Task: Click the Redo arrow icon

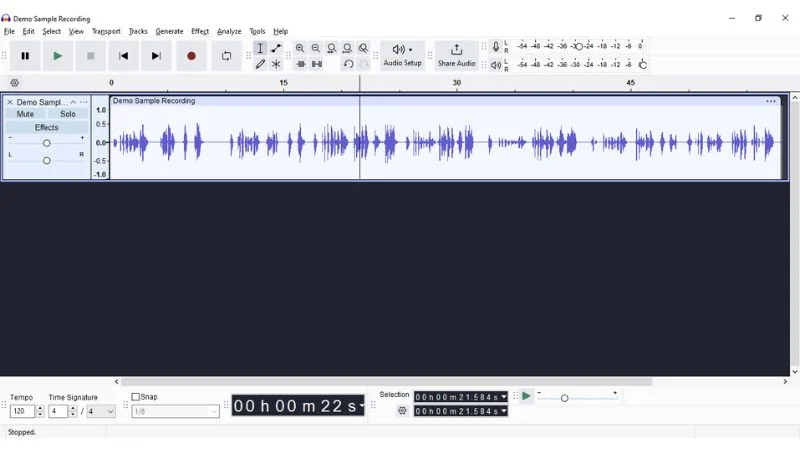Action: [x=364, y=64]
